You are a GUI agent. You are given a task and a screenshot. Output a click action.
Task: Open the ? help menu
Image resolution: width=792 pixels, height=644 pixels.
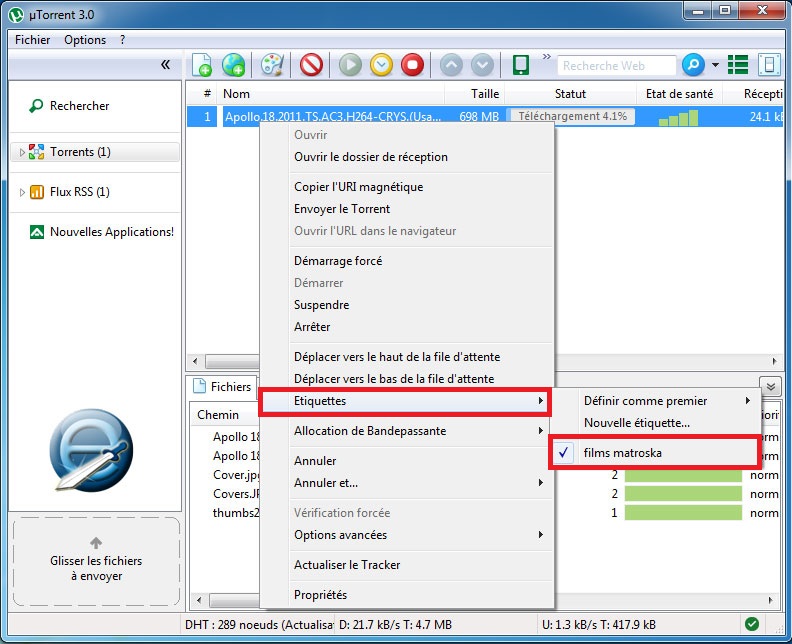(122, 40)
